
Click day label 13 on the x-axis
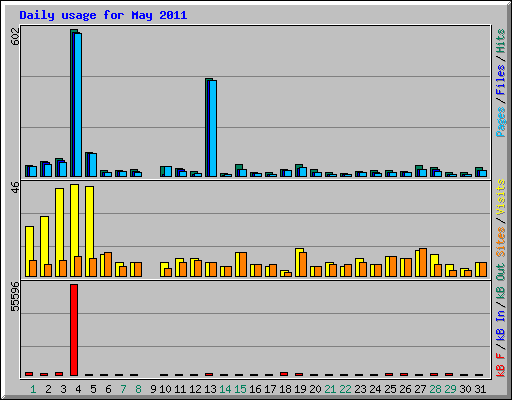[210, 389]
